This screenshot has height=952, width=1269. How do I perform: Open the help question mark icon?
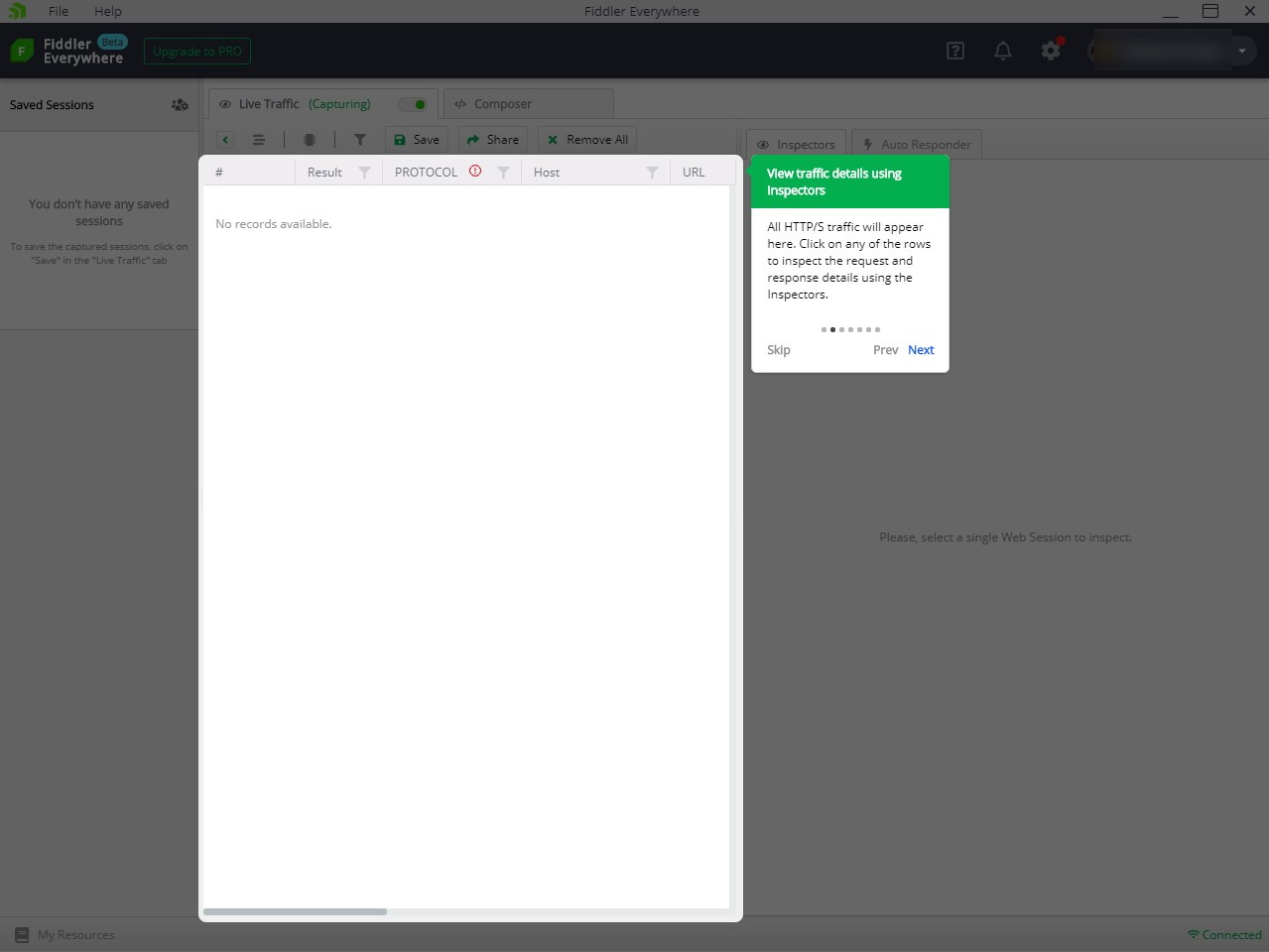(x=955, y=51)
